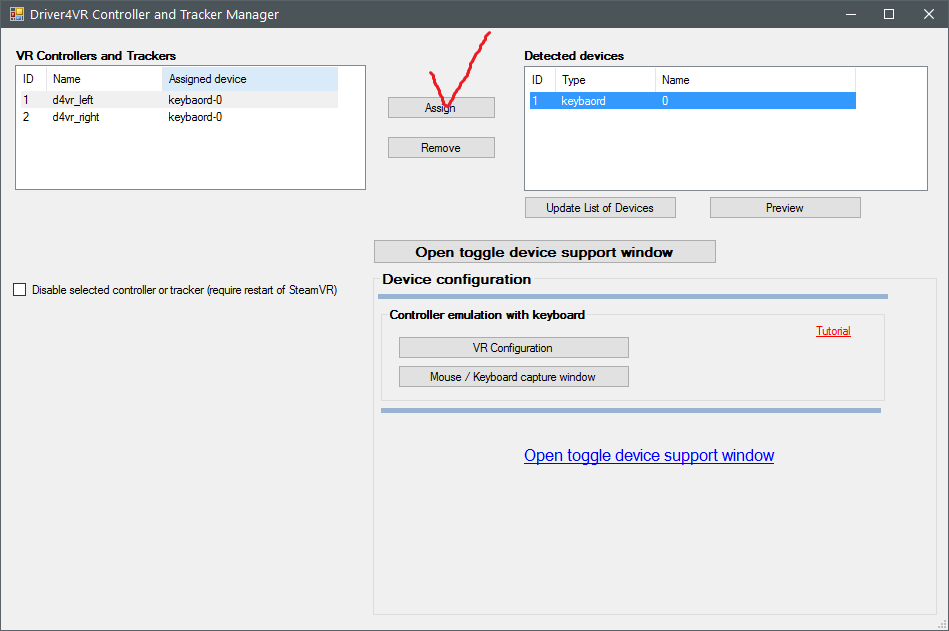Open the red Tutorial link

coord(833,331)
